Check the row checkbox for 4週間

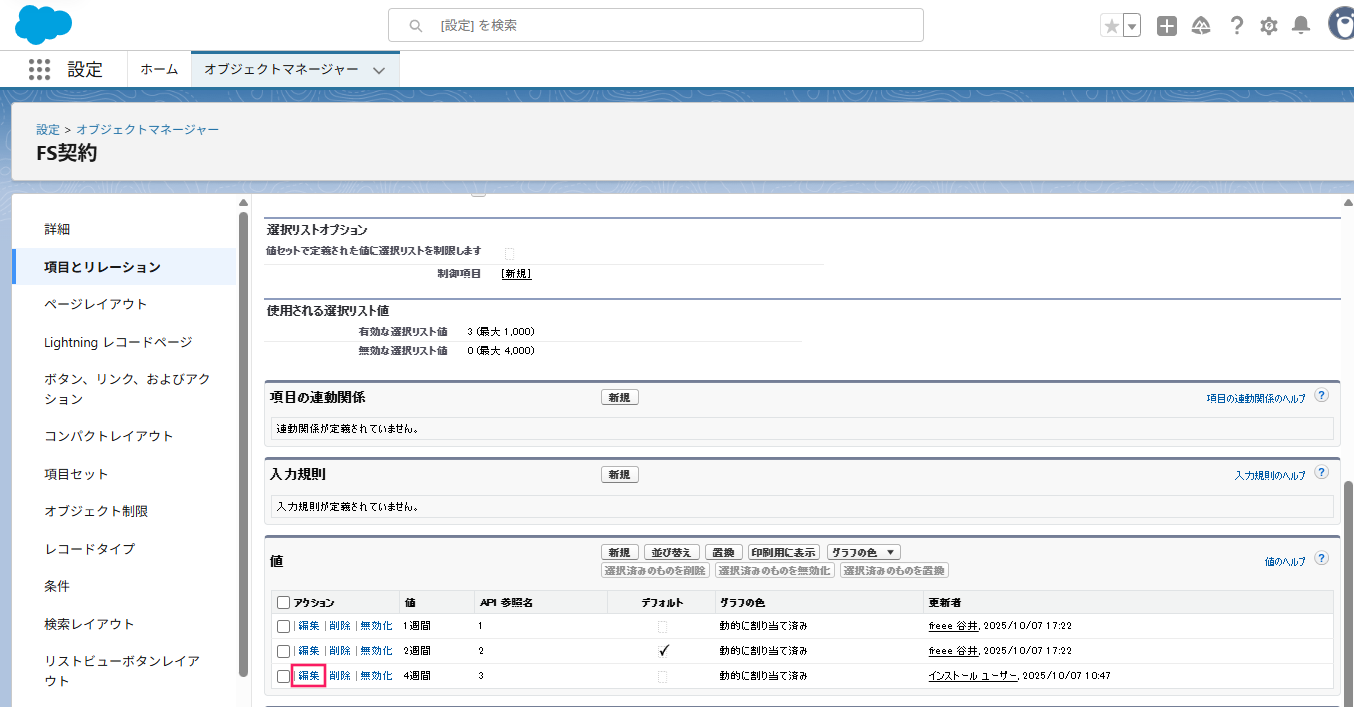click(284, 676)
